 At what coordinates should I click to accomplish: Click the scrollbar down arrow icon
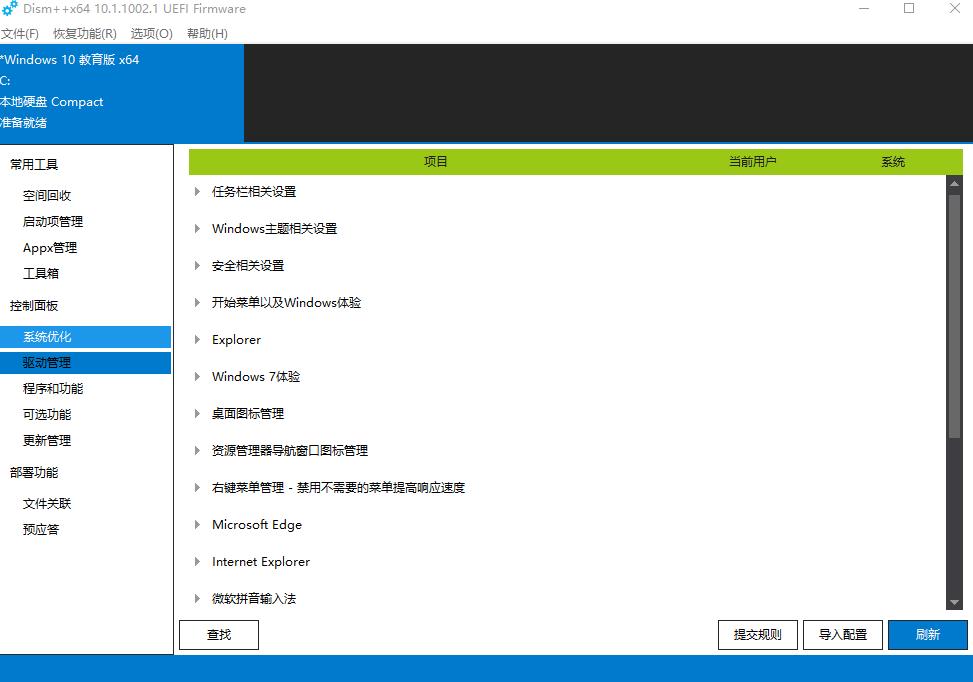(955, 603)
